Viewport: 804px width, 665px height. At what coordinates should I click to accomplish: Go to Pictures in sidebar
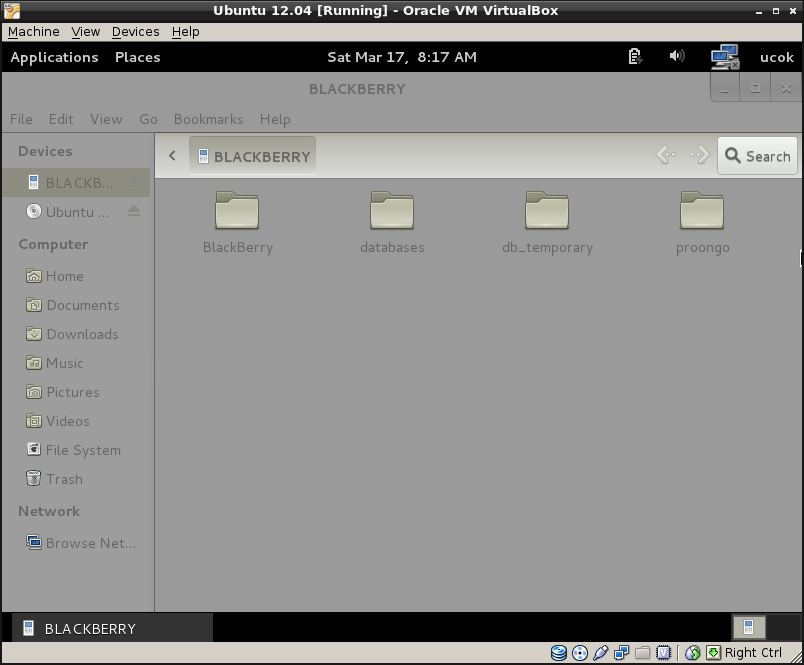coord(76,392)
